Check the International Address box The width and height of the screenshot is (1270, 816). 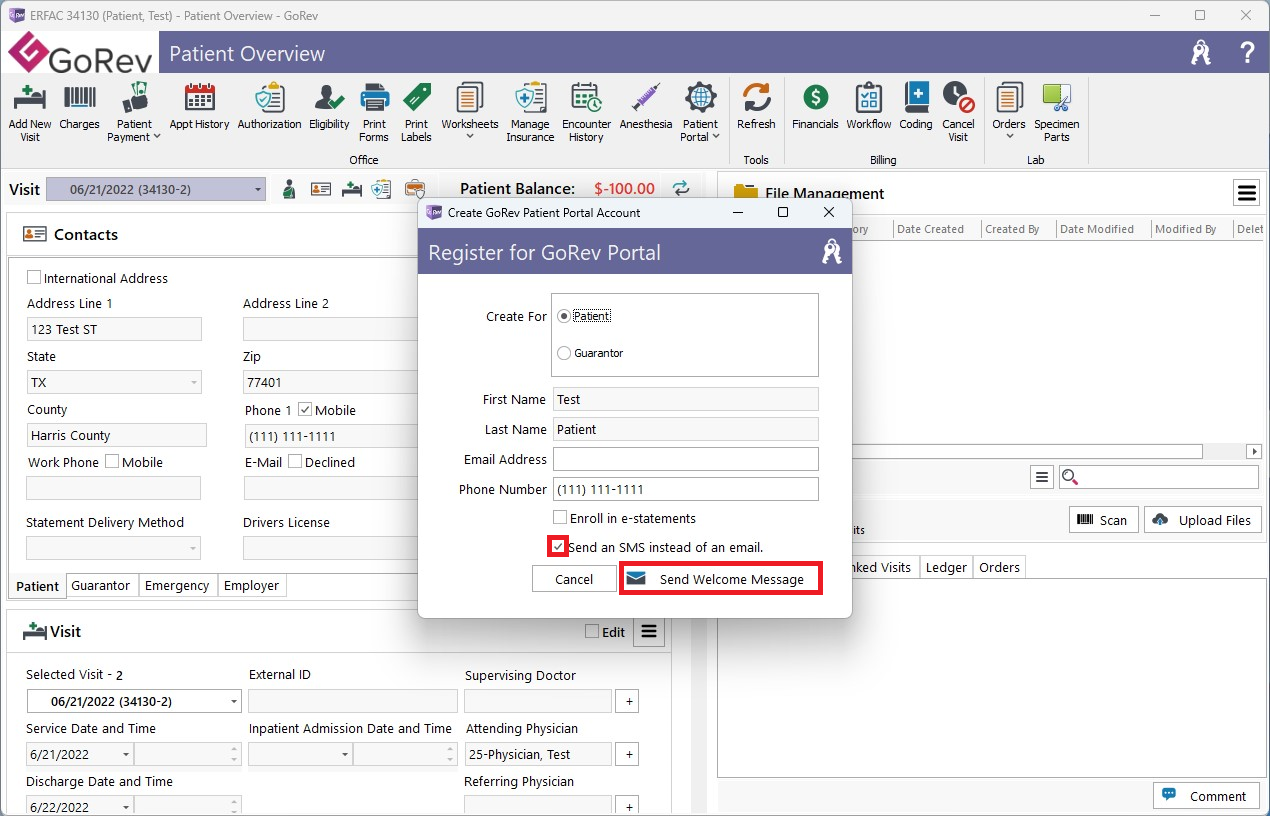tap(34, 278)
